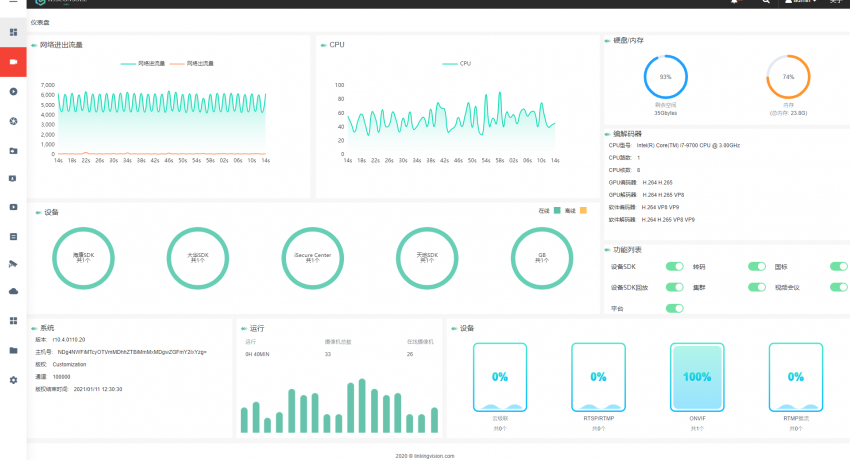The image size is (850, 460).
Task: Click the search magnifier icon in header
Action: point(765,2)
